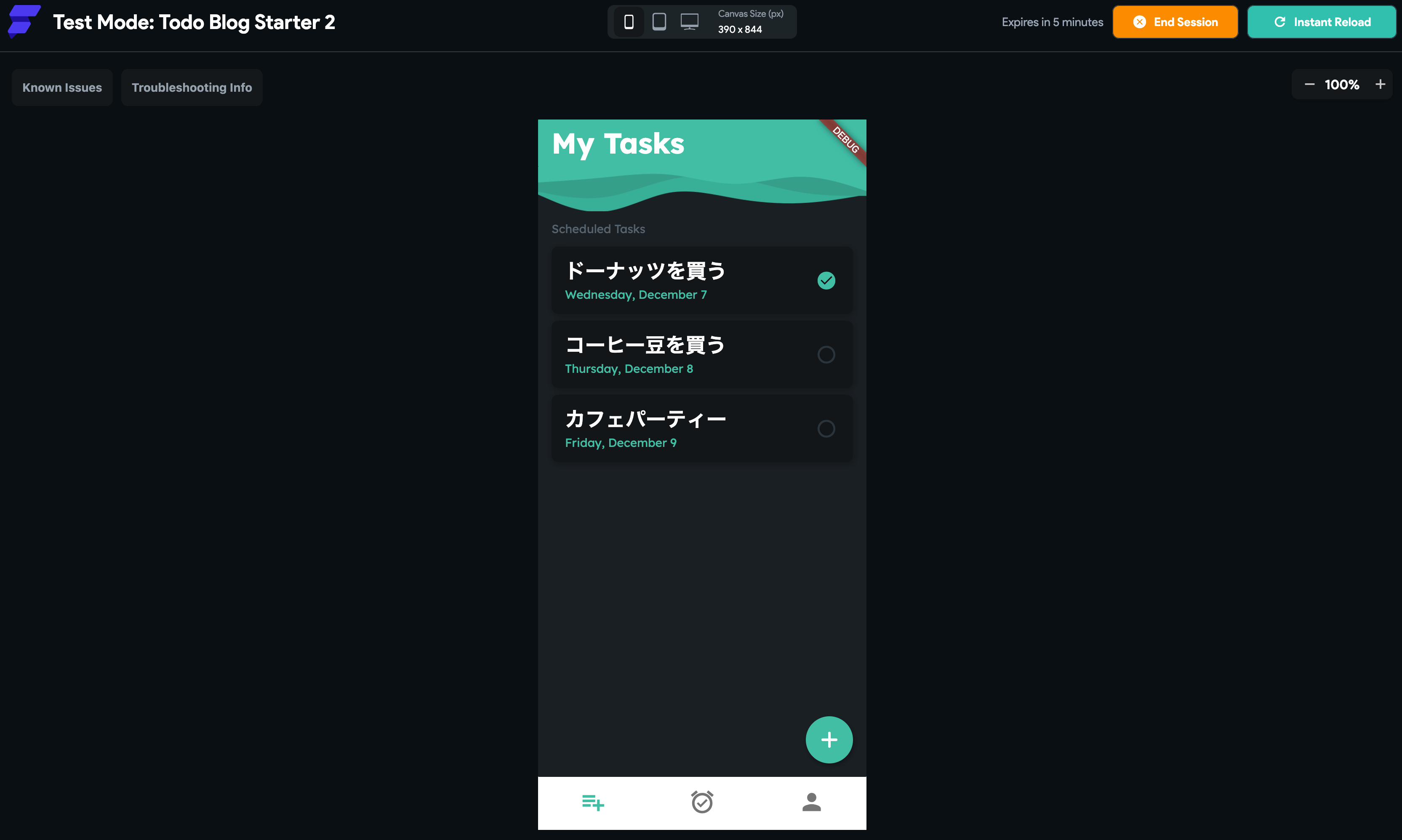1402x840 pixels.
Task: Click the FlutterFlow logo icon
Action: point(24,21)
